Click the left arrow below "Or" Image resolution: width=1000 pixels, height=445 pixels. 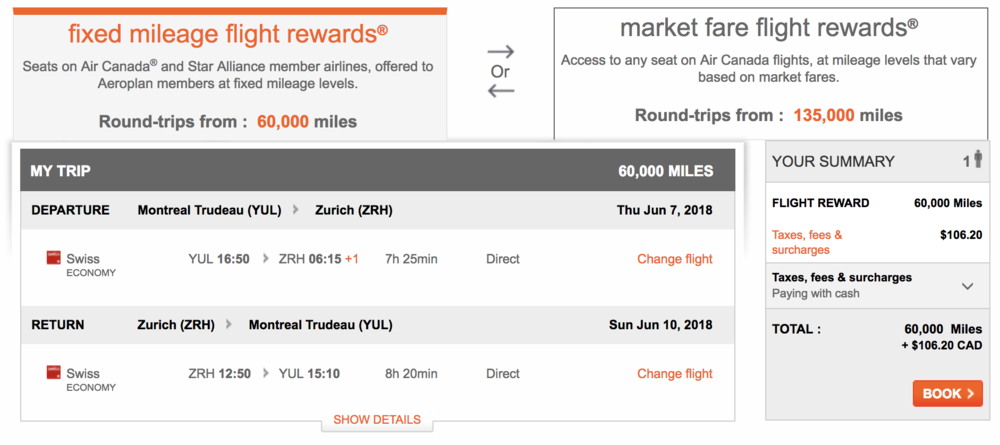click(500, 91)
